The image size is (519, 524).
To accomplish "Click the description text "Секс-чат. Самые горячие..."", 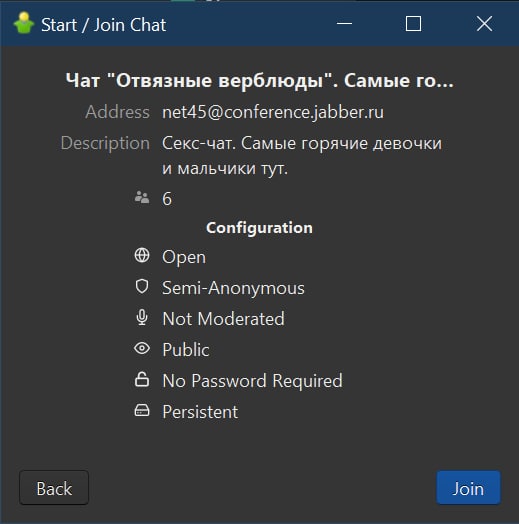I will [x=302, y=156].
